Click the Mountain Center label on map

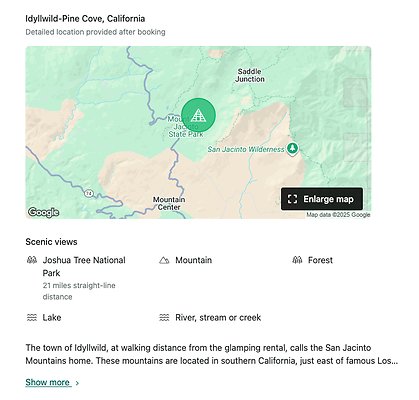click(169, 203)
